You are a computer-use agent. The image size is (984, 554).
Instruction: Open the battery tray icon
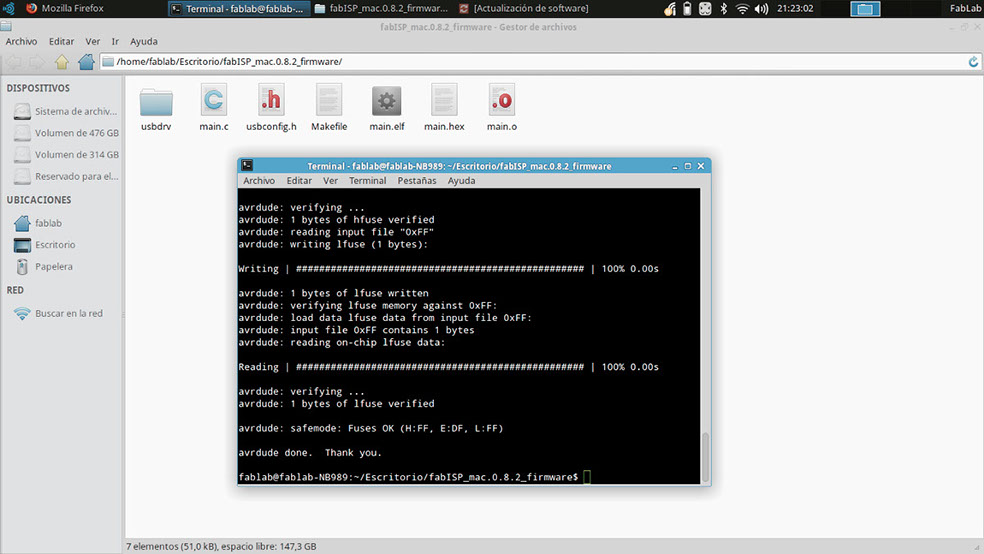pos(687,9)
